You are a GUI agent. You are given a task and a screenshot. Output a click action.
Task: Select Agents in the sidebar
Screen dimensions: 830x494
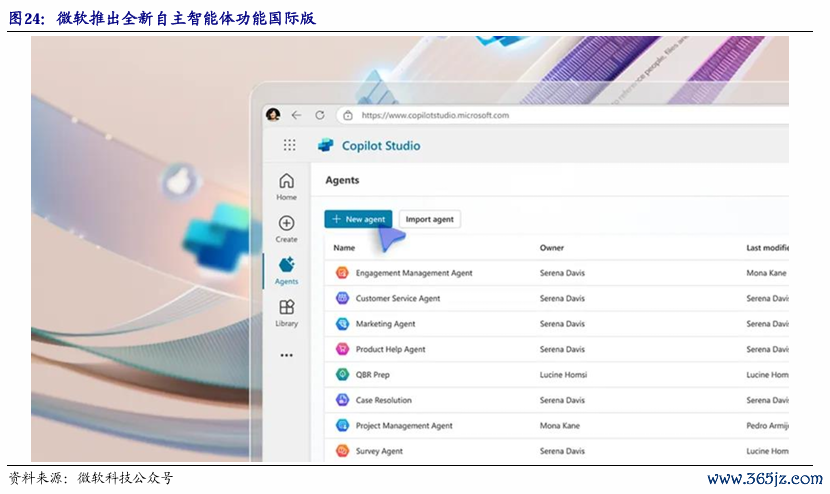click(x=286, y=271)
